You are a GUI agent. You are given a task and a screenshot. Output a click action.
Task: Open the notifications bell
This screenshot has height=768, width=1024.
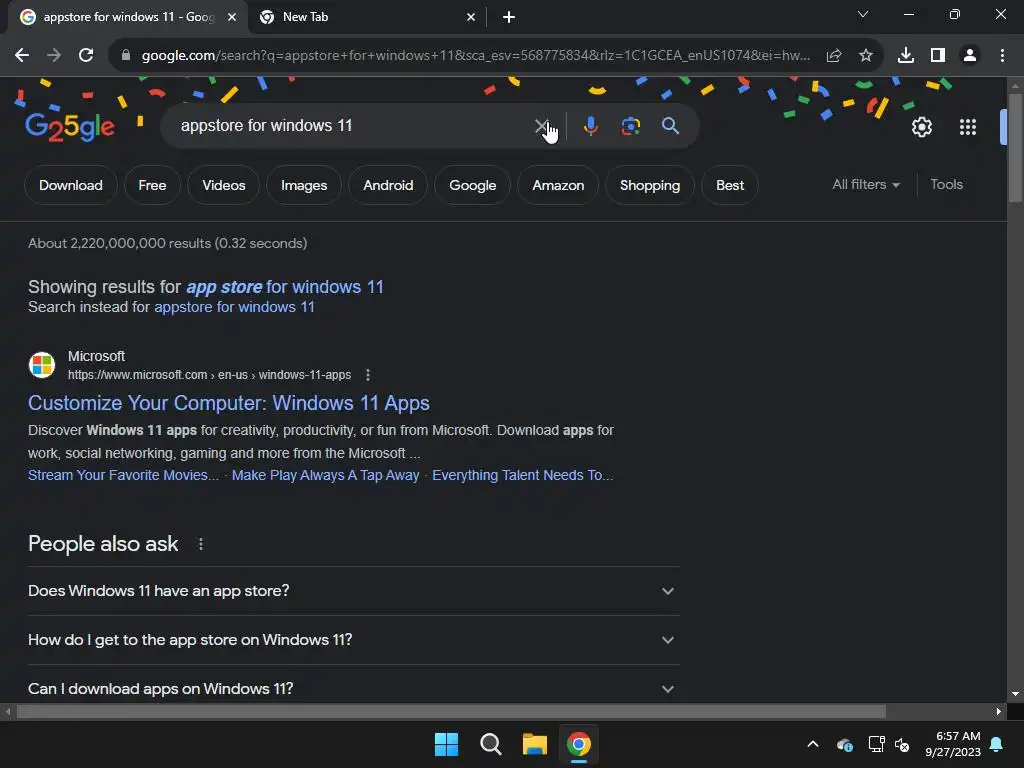pos(997,744)
